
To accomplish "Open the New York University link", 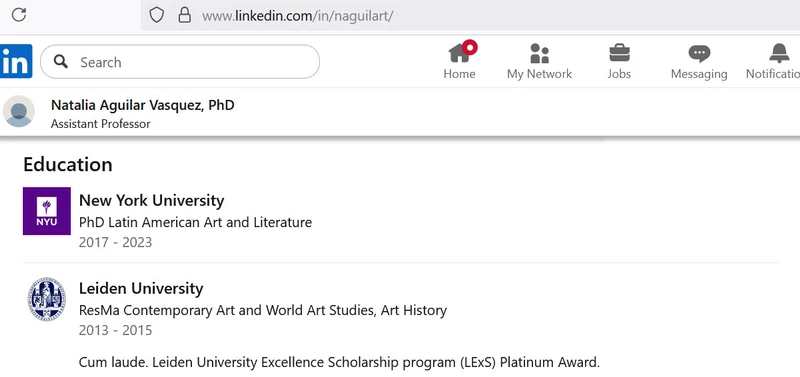I will coord(152,200).
